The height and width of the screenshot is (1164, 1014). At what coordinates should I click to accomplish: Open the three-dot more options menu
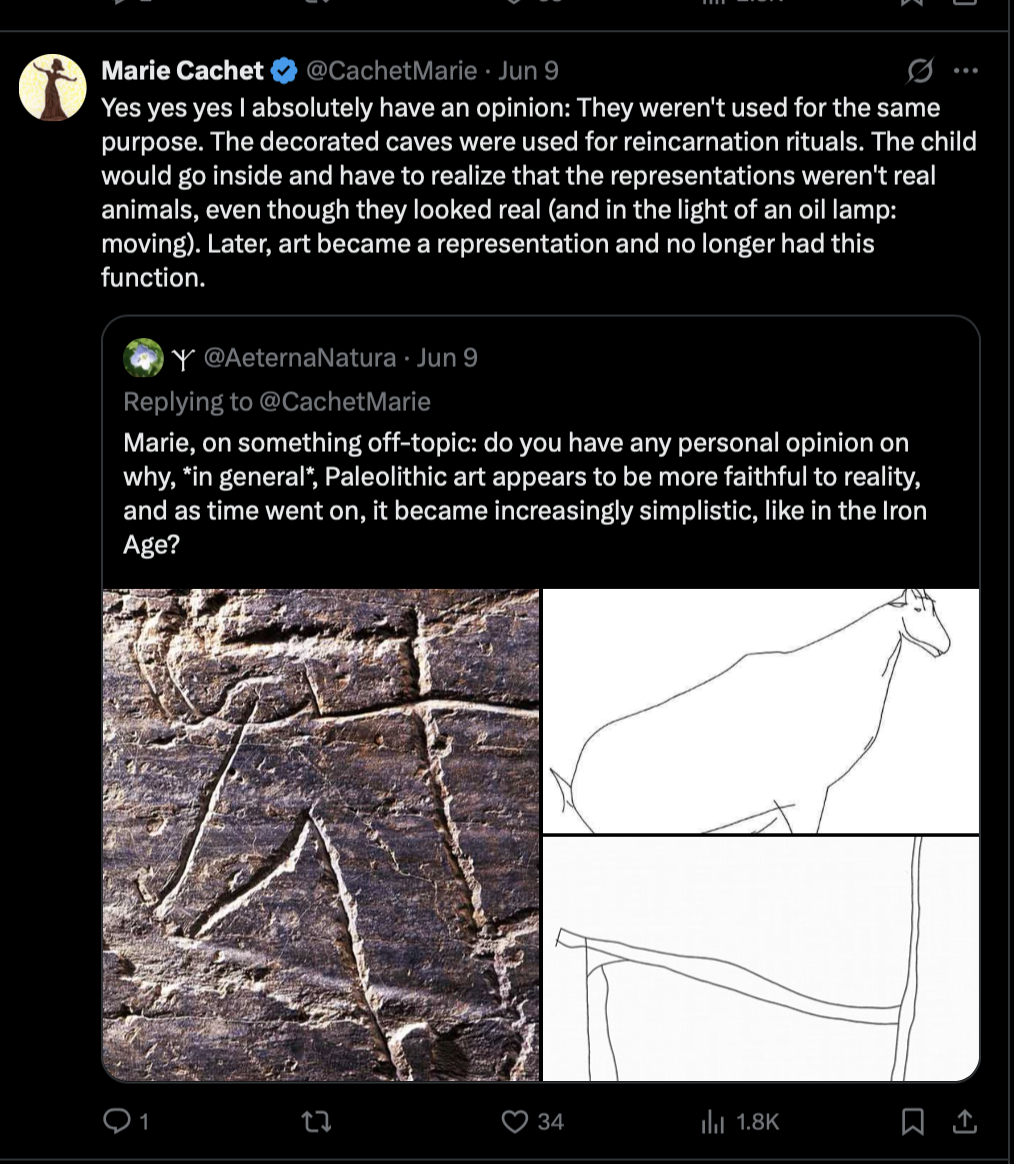[965, 71]
